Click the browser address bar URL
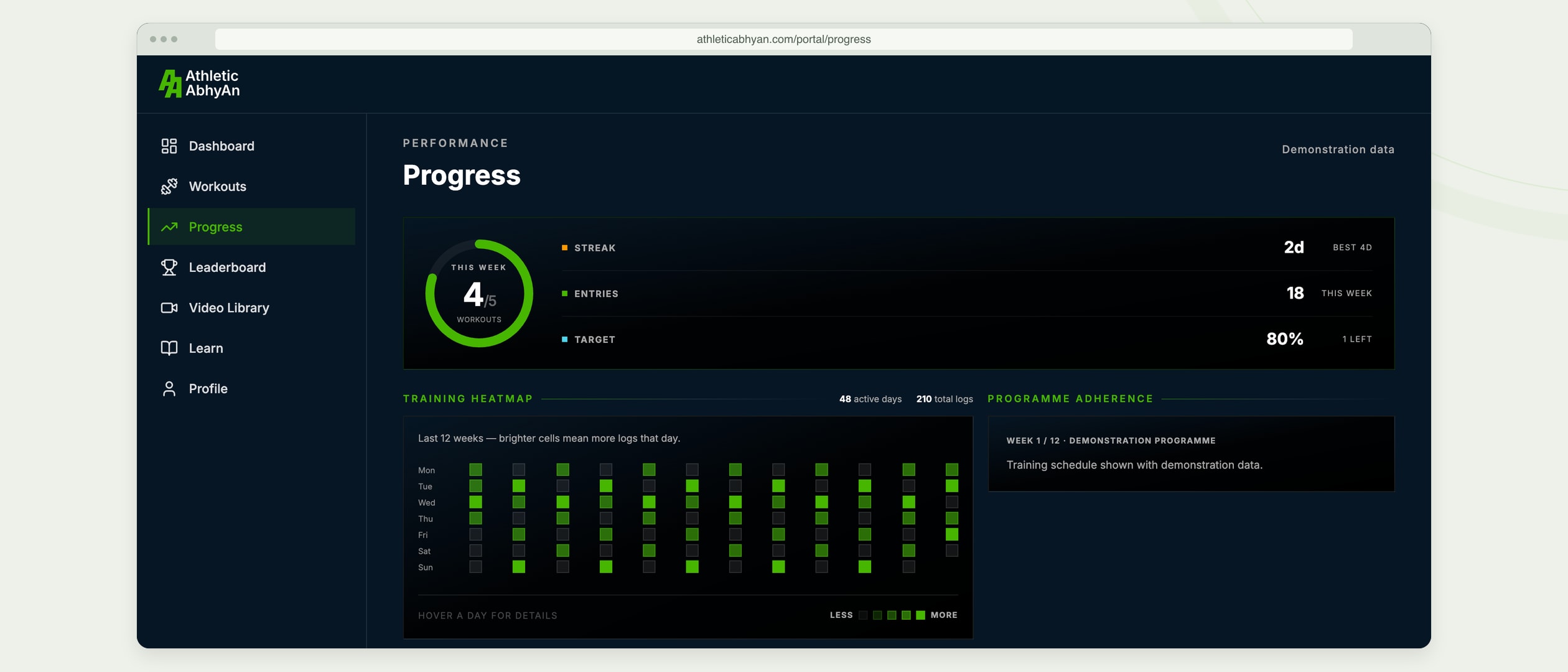 [783, 39]
